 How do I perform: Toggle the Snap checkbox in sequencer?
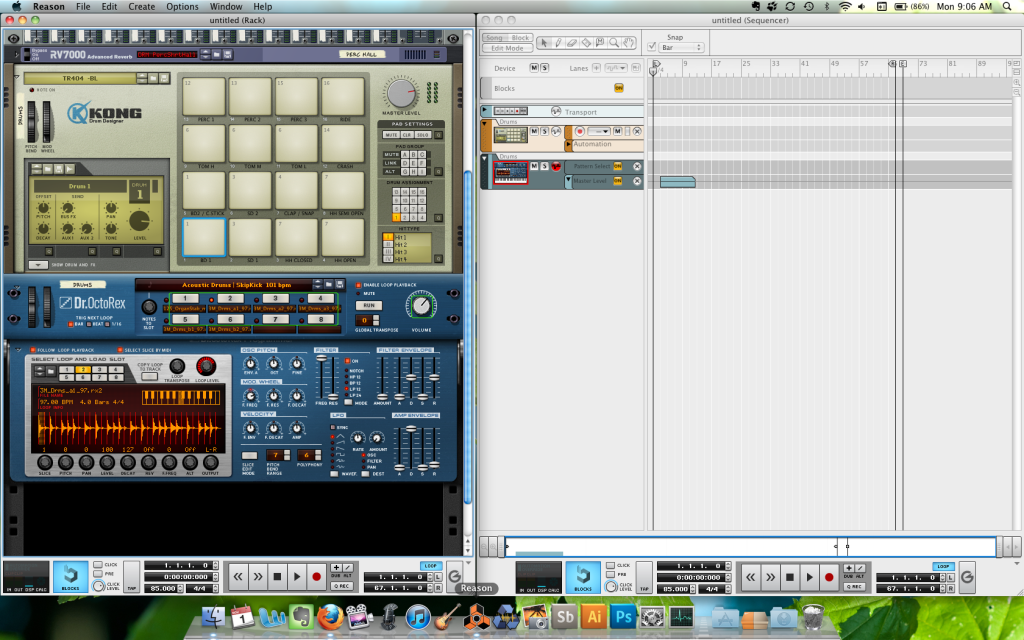[x=651, y=47]
